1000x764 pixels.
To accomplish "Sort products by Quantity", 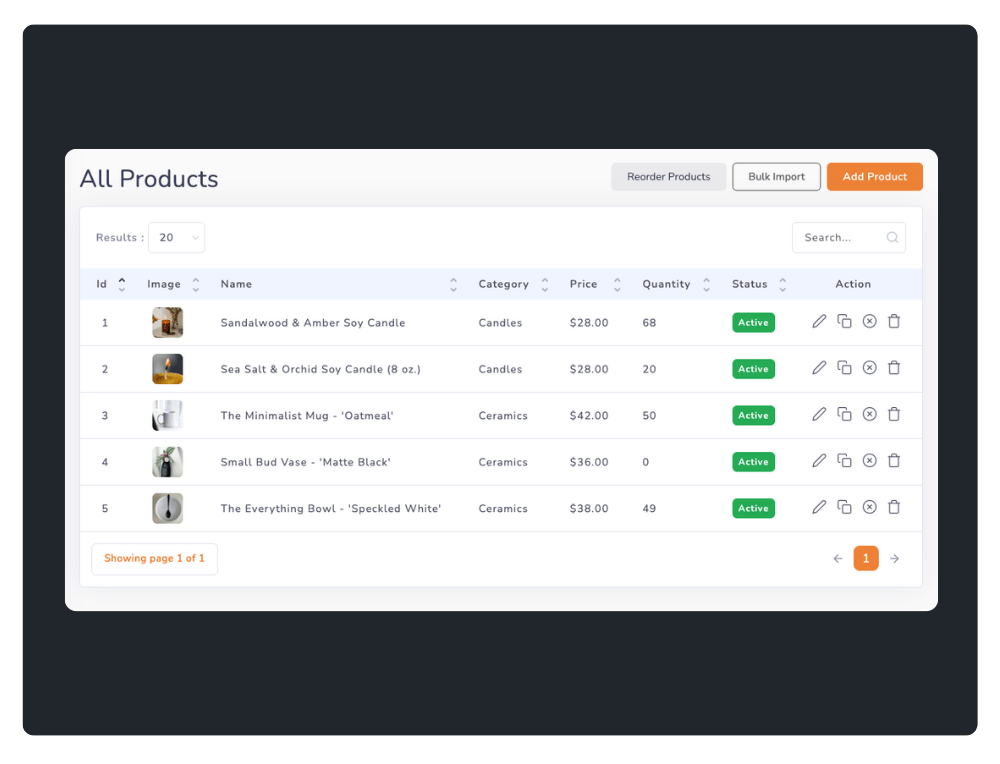I will [666, 284].
